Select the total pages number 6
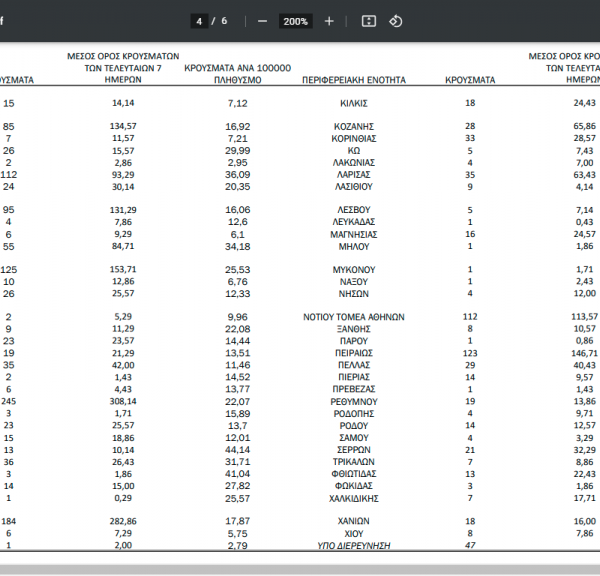 pyautogui.click(x=224, y=21)
